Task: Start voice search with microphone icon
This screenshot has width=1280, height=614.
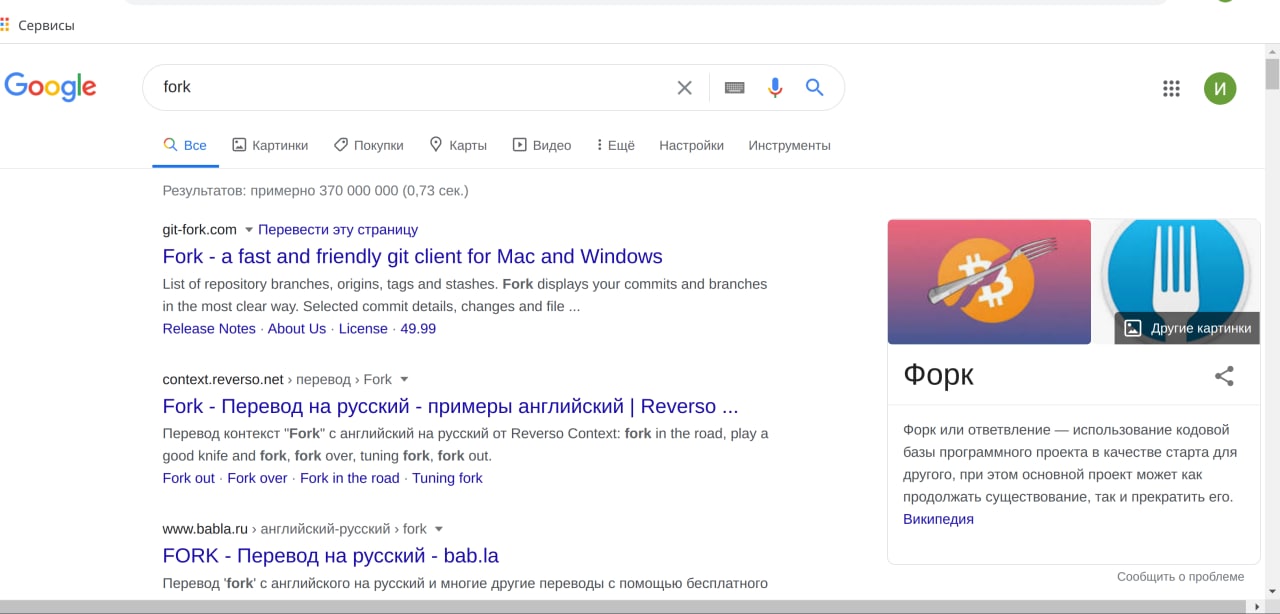Action: click(775, 88)
